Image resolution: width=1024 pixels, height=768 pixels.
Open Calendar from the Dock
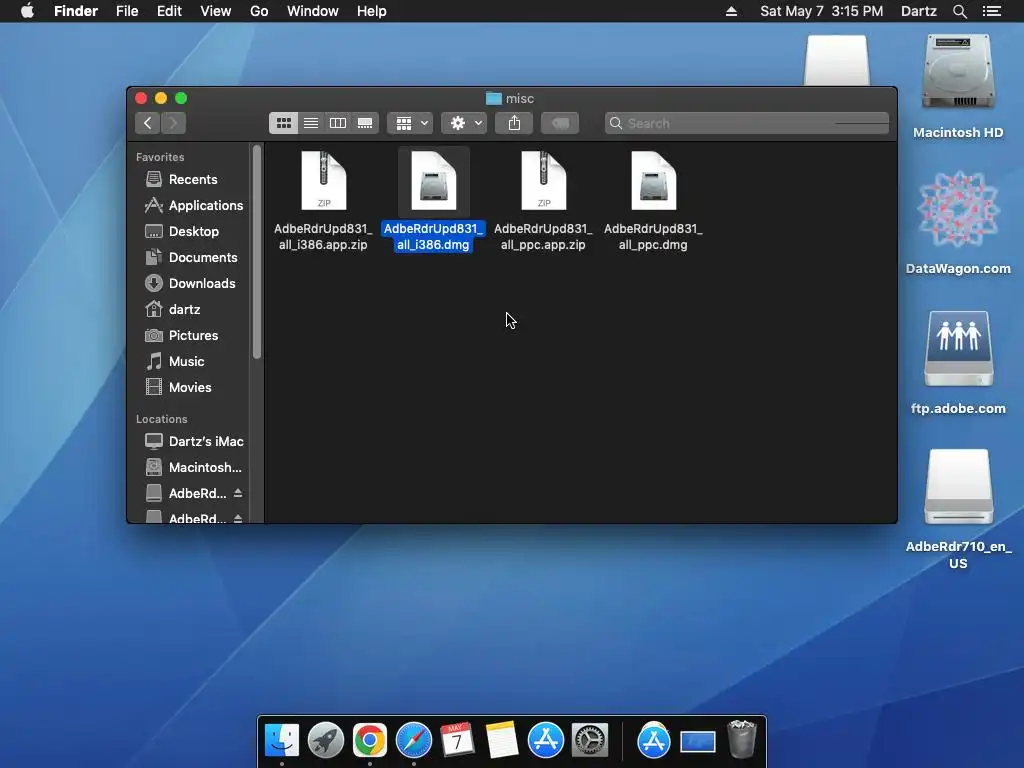457,740
